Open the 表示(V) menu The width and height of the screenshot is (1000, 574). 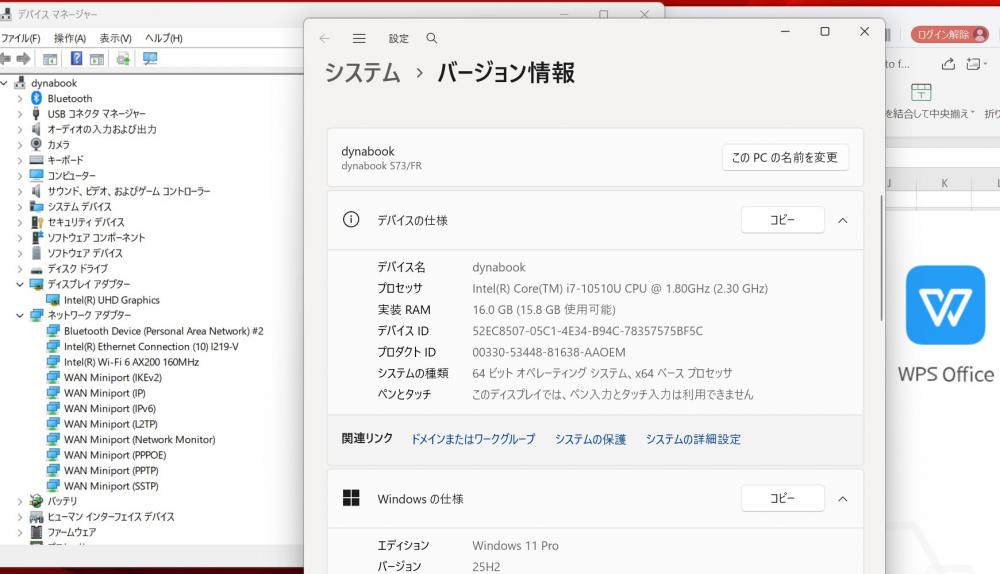coord(115,38)
